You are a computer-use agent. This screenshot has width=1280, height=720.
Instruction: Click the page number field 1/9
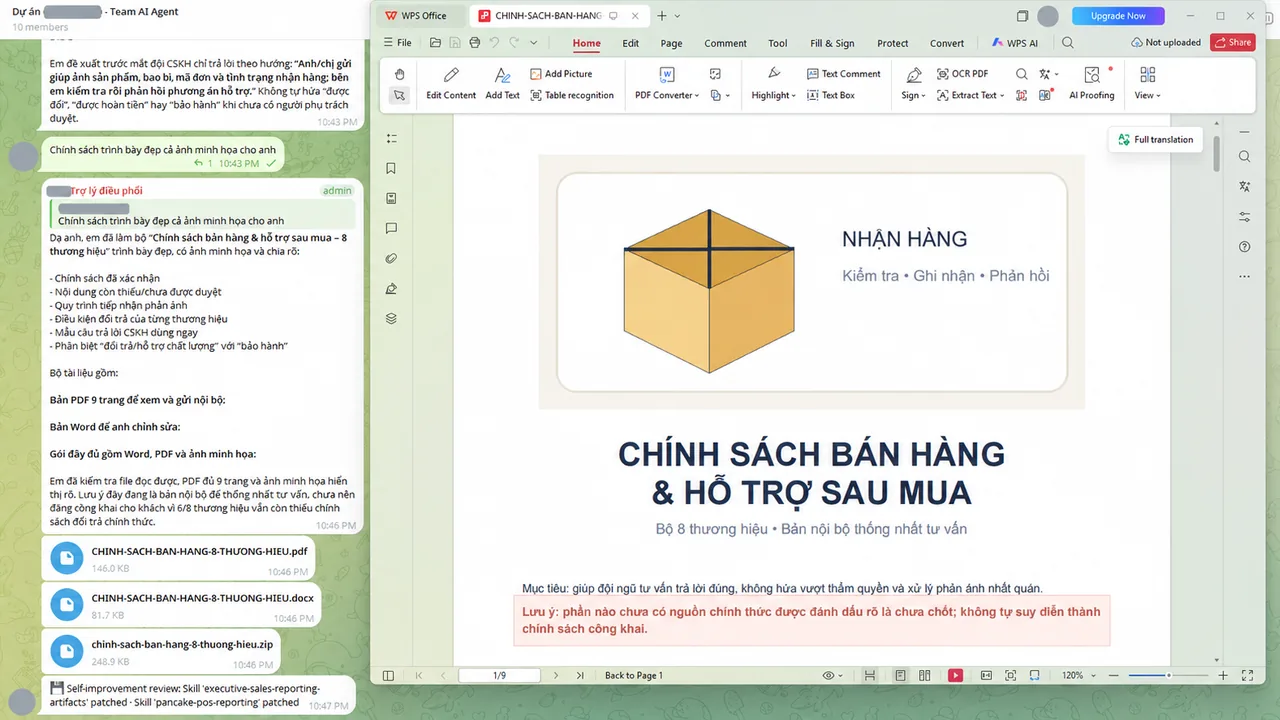(x=500, y=675)
